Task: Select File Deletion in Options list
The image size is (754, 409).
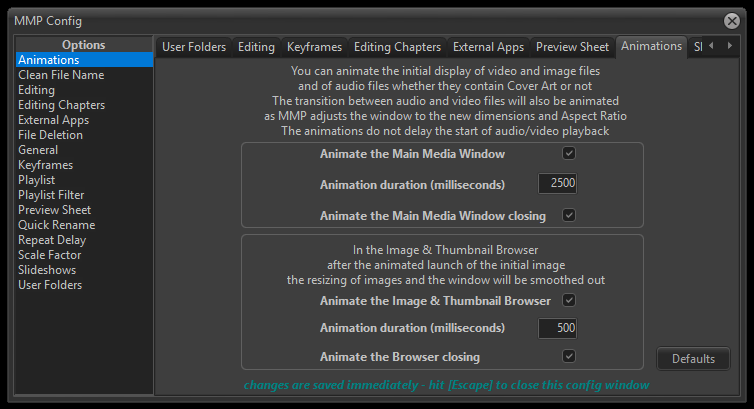Action: [84, 135]
